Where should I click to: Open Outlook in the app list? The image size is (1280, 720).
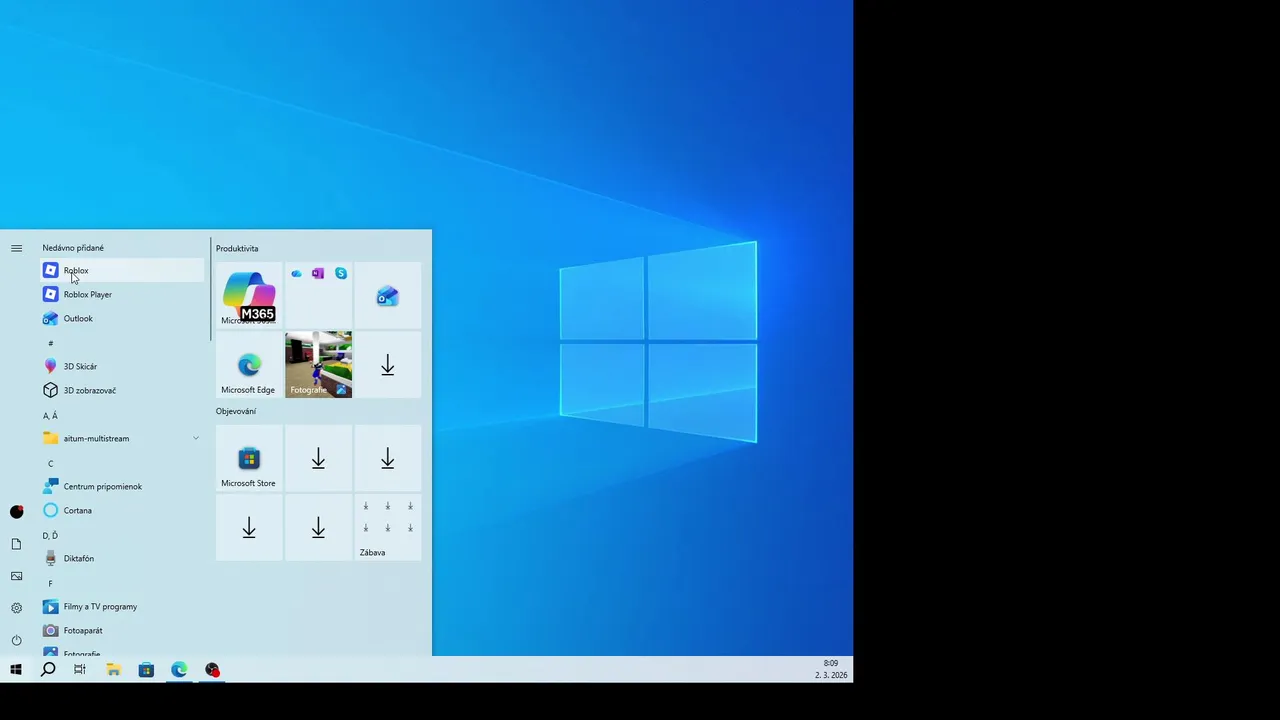point(122,318)
